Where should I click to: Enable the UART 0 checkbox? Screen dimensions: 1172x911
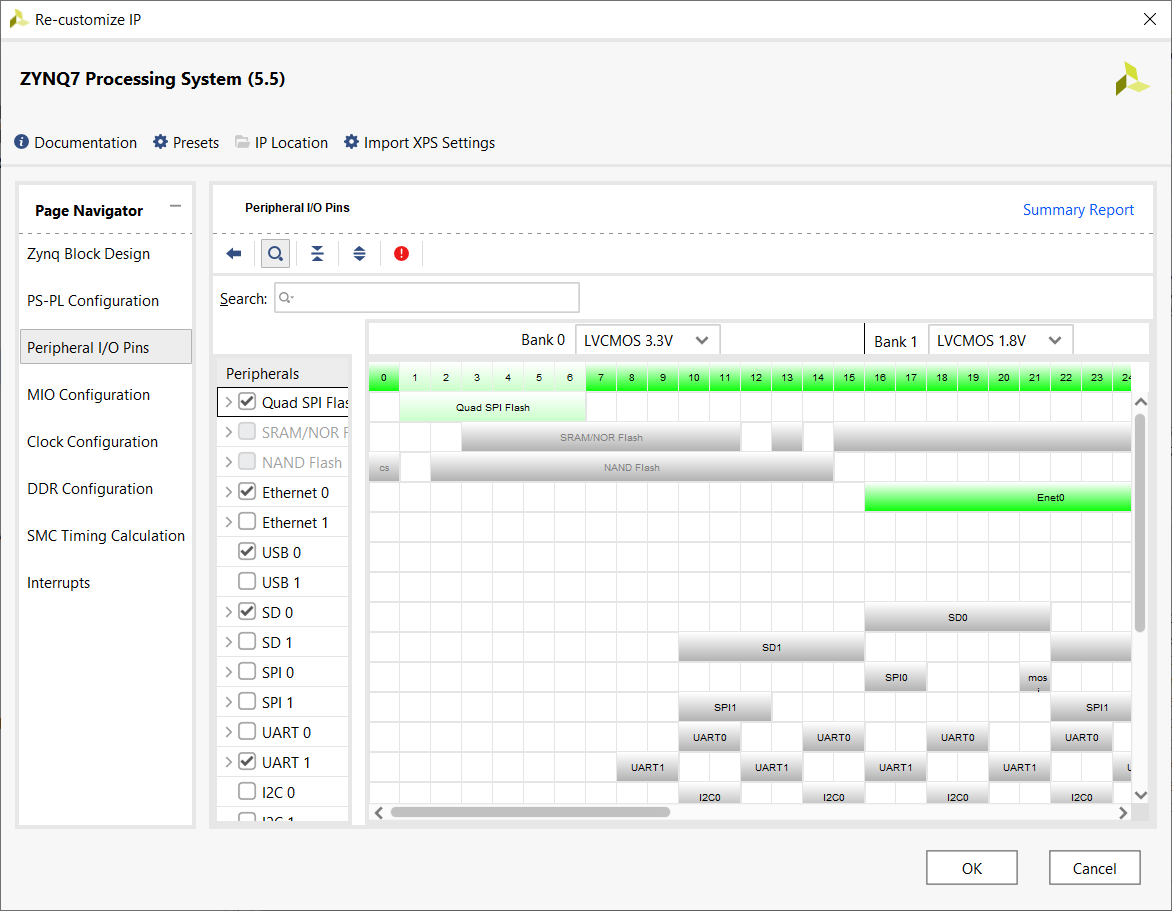[x=247, y=732]
